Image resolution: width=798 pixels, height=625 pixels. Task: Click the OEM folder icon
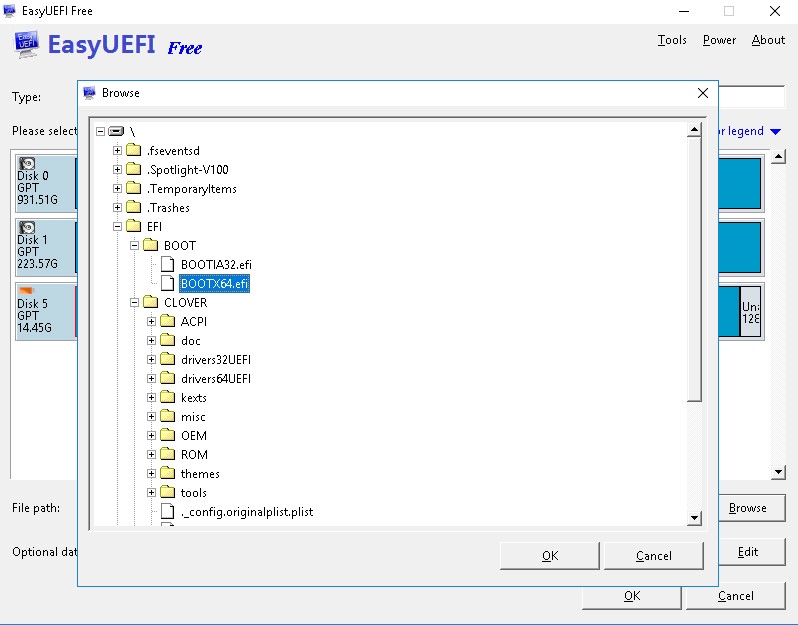167,435
